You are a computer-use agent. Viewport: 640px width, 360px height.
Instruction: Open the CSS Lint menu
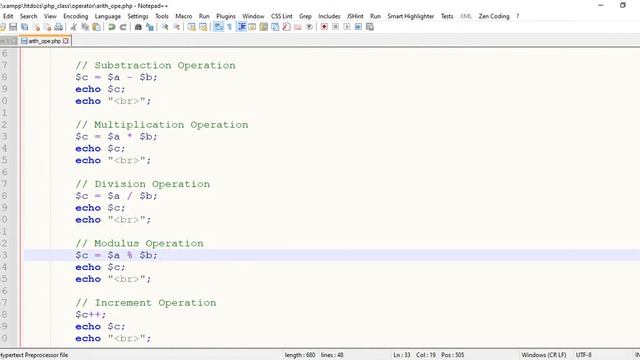pyautogui.click(x=282, y=16)
